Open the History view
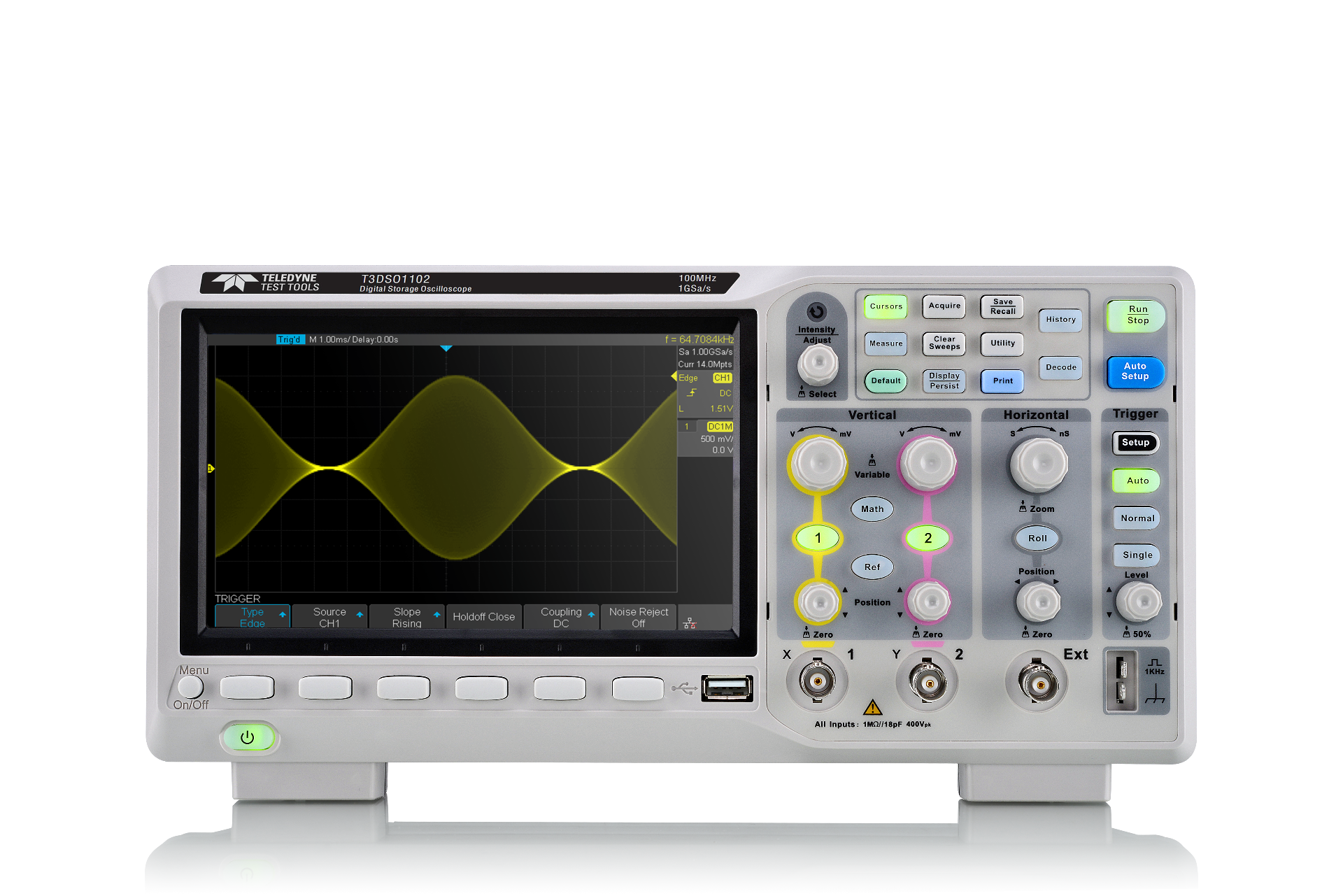Image resolution: width=1343 pixels, height=896 pixels. [1060, 320]
